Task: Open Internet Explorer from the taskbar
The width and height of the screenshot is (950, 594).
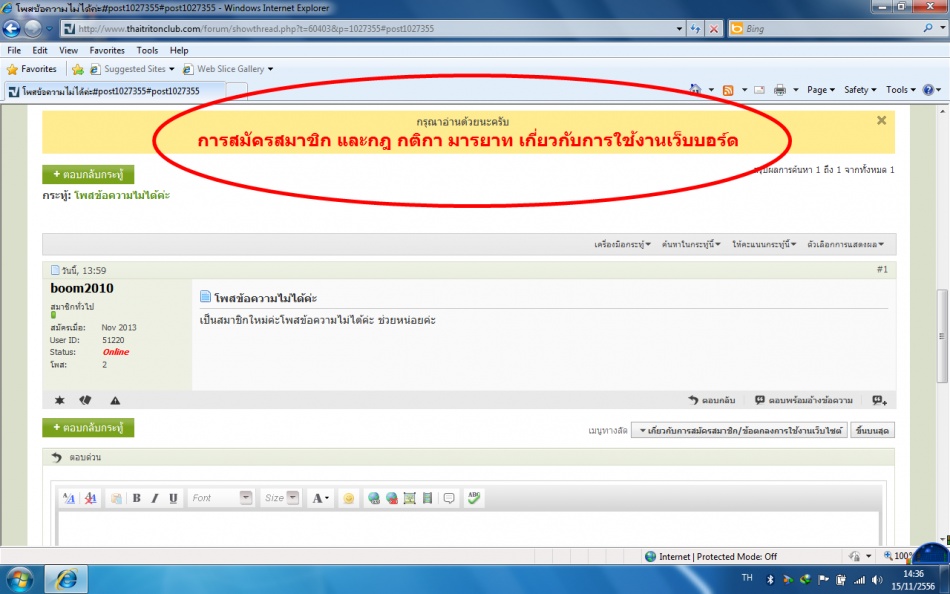Action: pyautogui.click(x=67, y=578)
